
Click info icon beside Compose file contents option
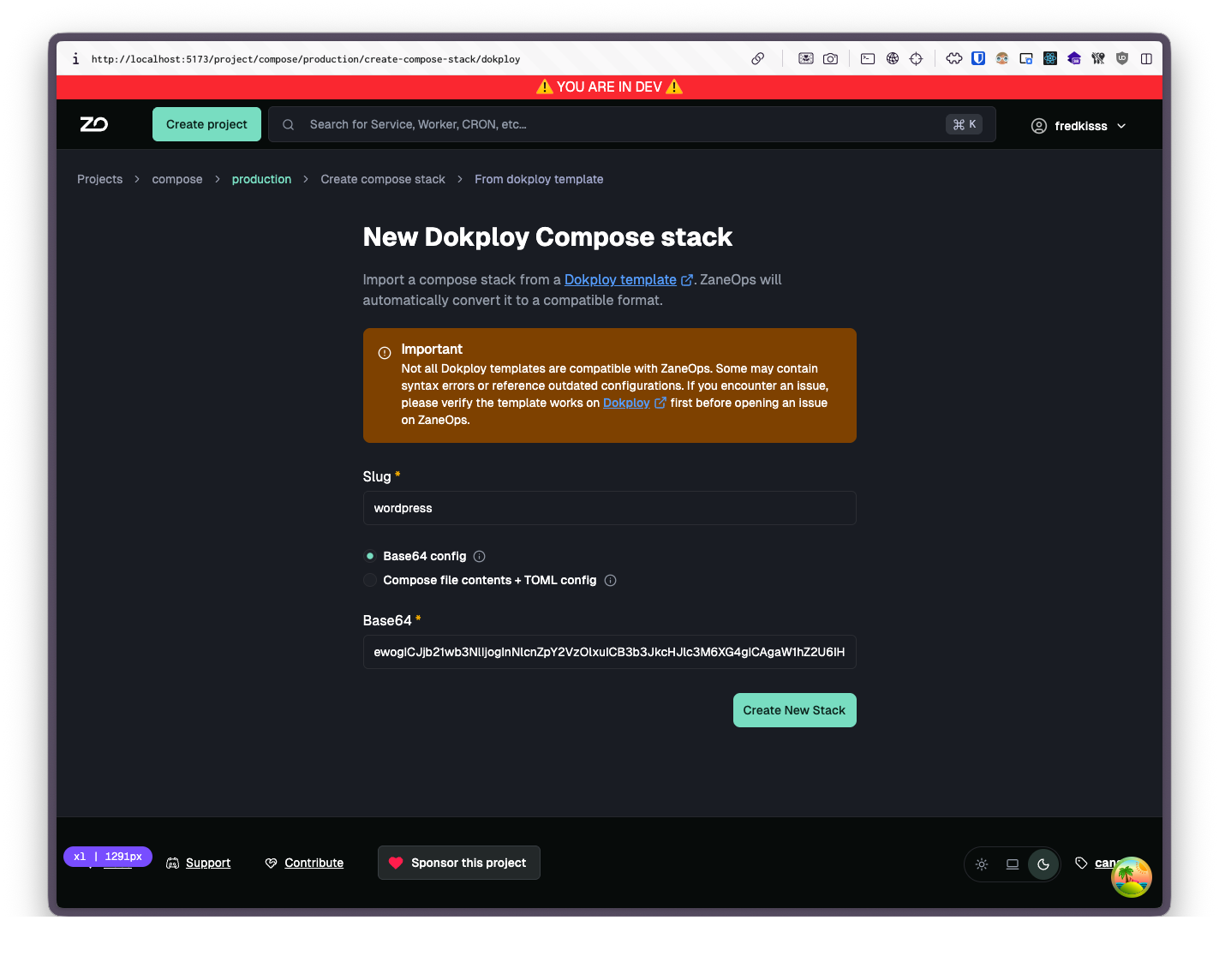tap(611, 581)
